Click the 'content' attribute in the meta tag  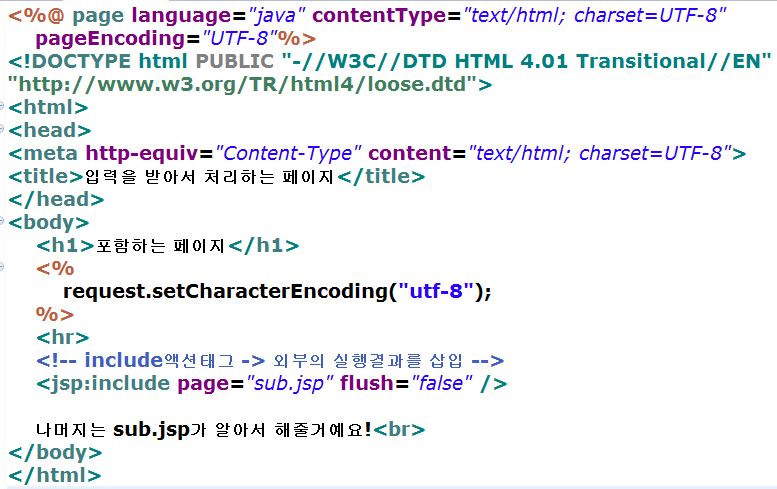410,154
